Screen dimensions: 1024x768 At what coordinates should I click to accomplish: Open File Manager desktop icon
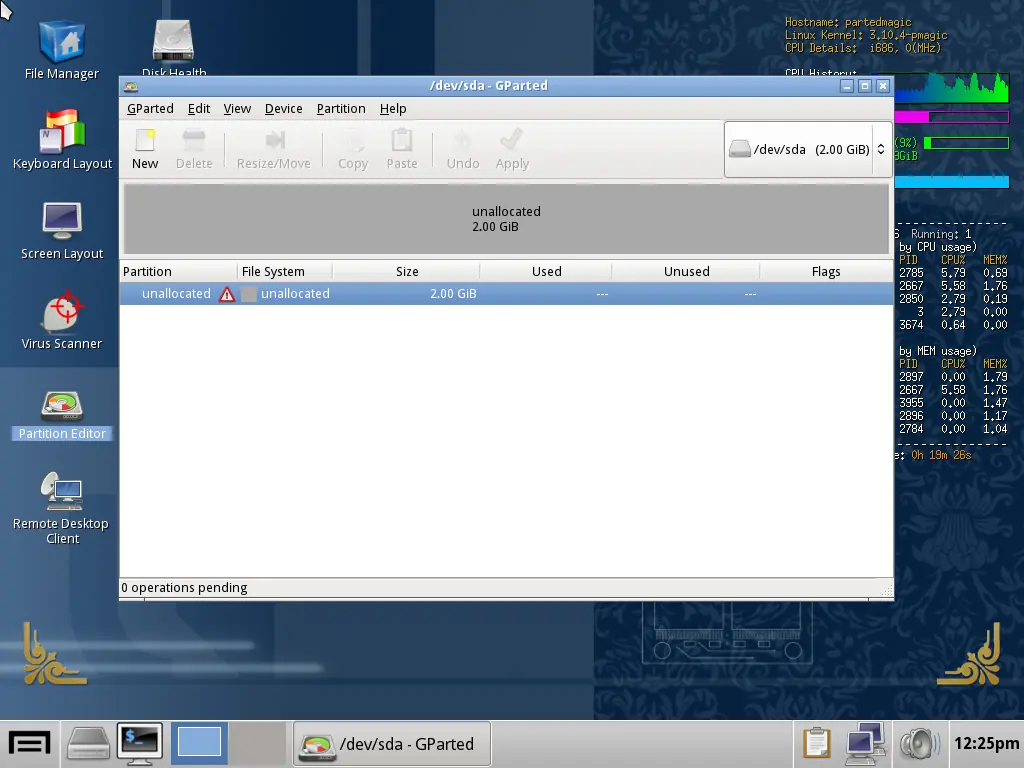(x=62, y=50)
